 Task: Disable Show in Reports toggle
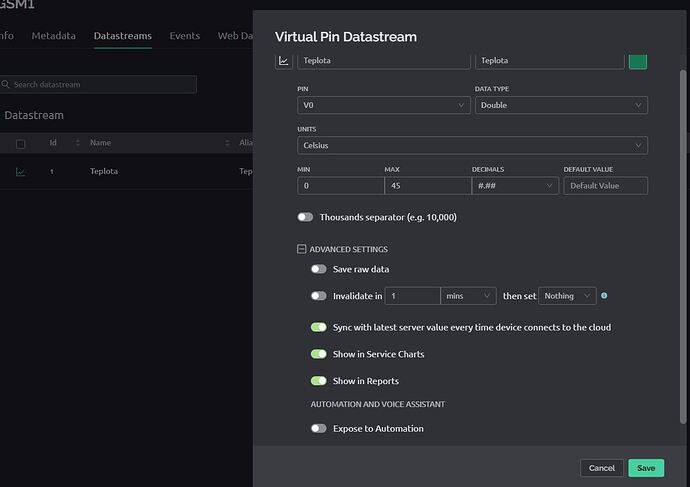[319, 381]
